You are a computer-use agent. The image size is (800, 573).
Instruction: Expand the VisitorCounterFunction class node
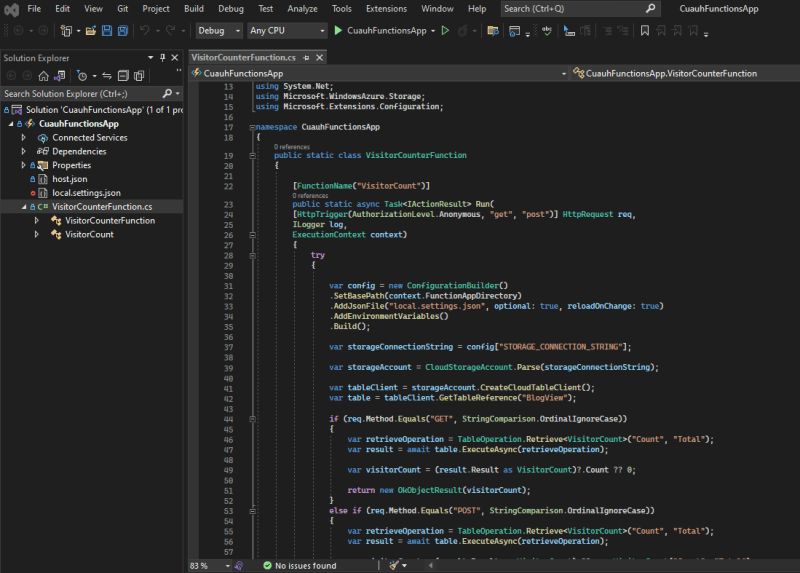click(x=36, y=220)
